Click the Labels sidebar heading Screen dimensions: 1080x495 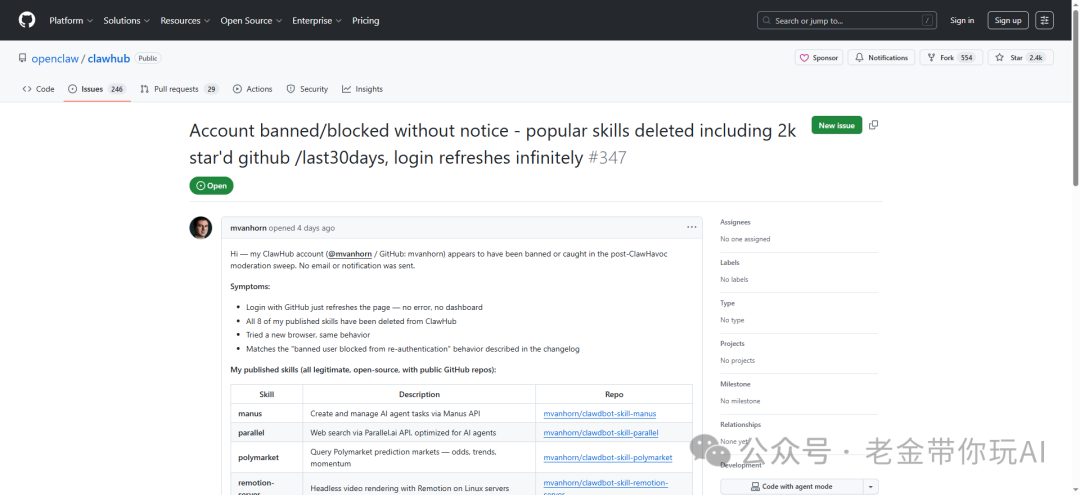[x=729, y=263]
